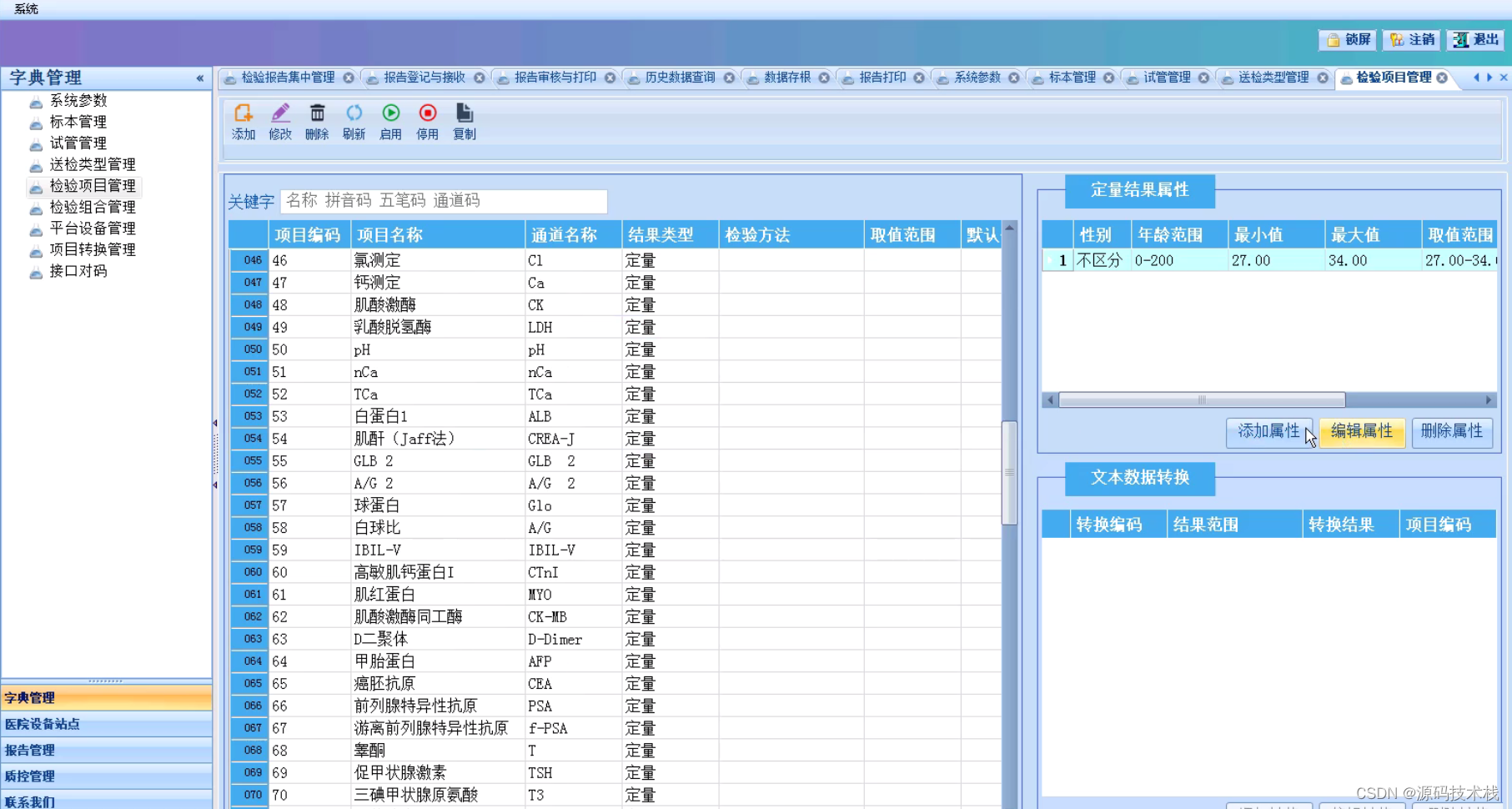Open 平台设备管理 in the tree
This screenshot has height=809, width=1512.
[92, 229]
